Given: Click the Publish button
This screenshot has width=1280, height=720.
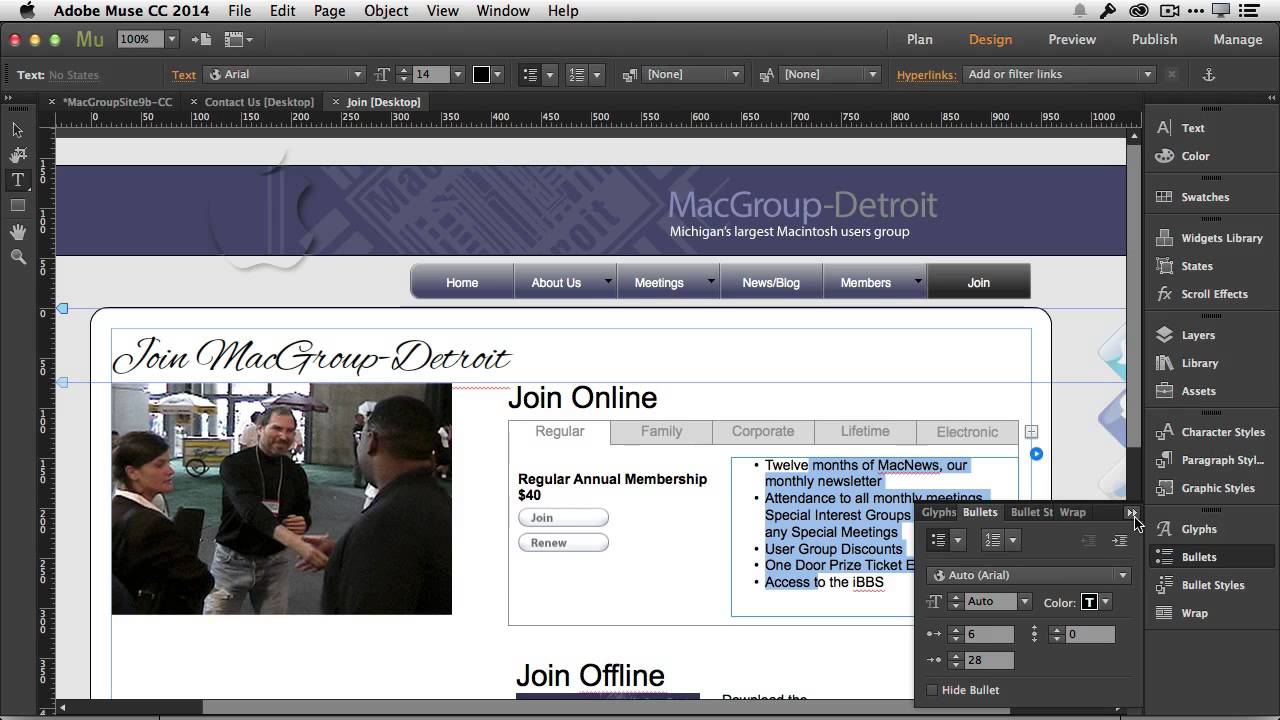Looking at the screenshot, I should tap(1154, 40).
